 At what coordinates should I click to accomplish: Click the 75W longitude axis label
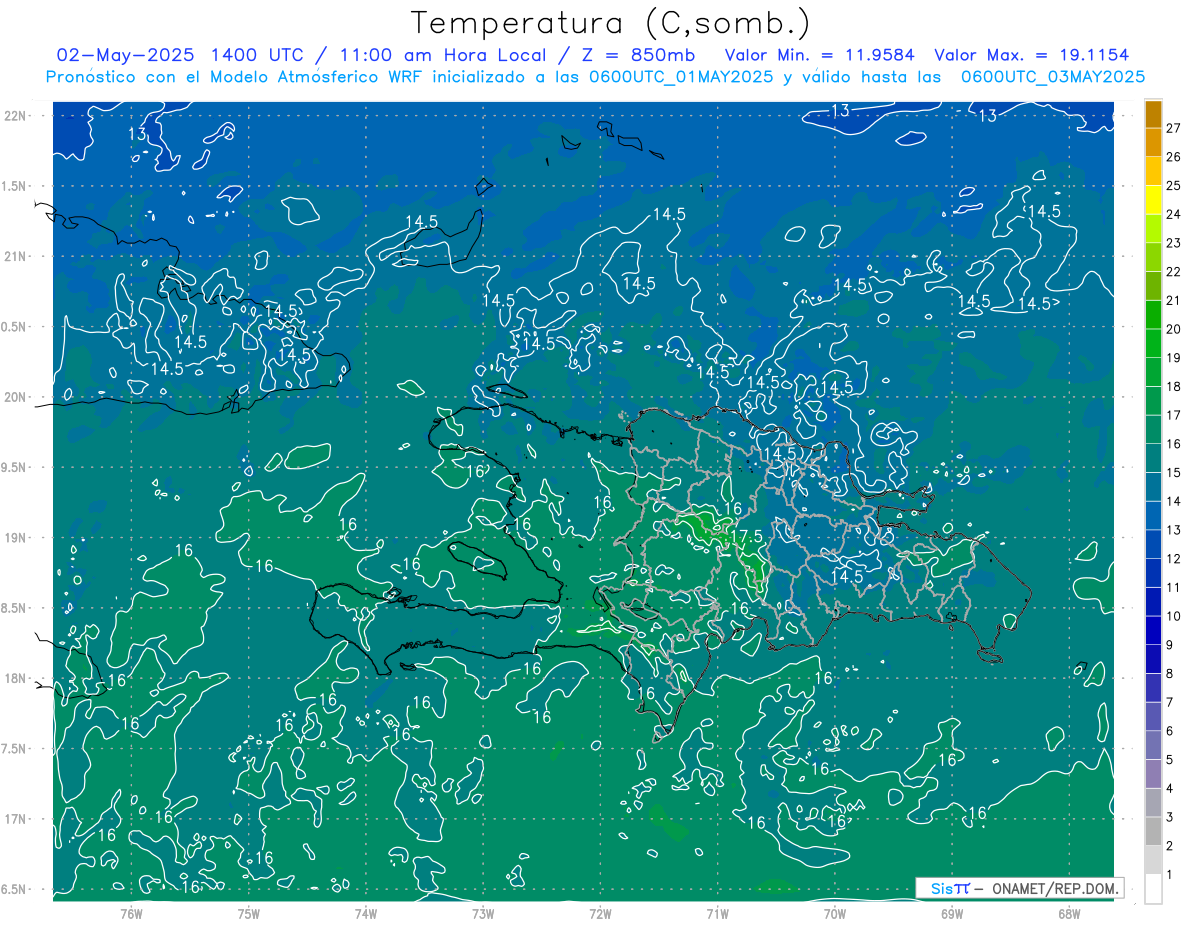(248, 914)
